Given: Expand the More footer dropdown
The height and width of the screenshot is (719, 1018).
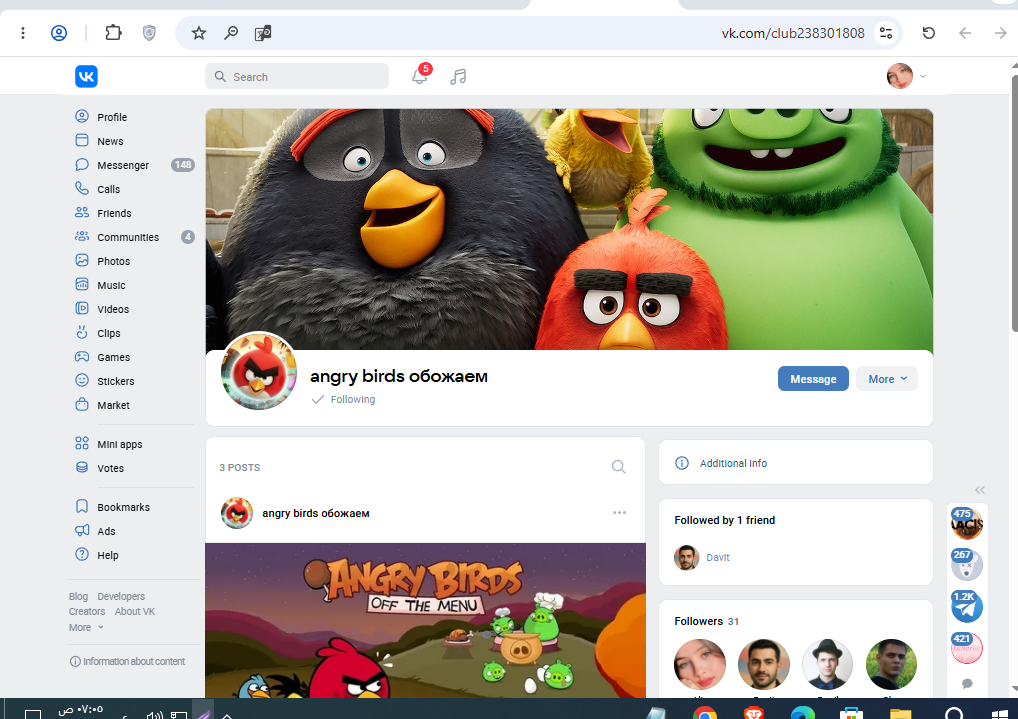Looking at the screenshot, I should (86, 627).
